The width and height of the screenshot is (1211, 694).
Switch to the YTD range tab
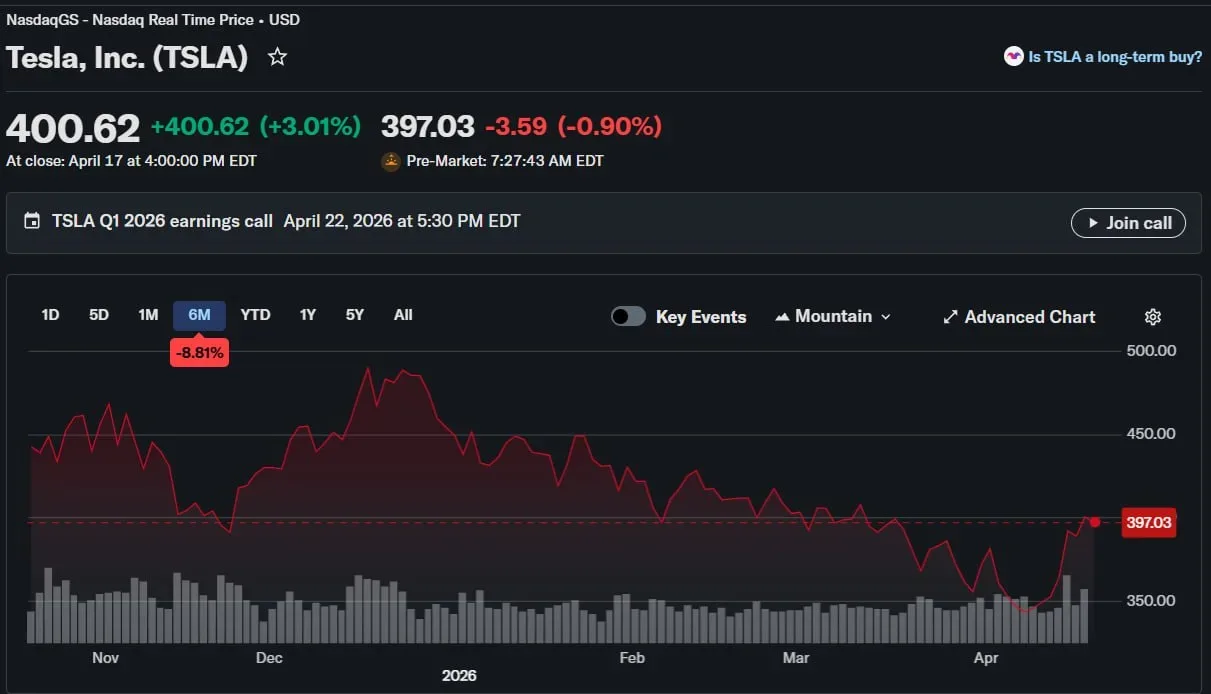point(255,315)
